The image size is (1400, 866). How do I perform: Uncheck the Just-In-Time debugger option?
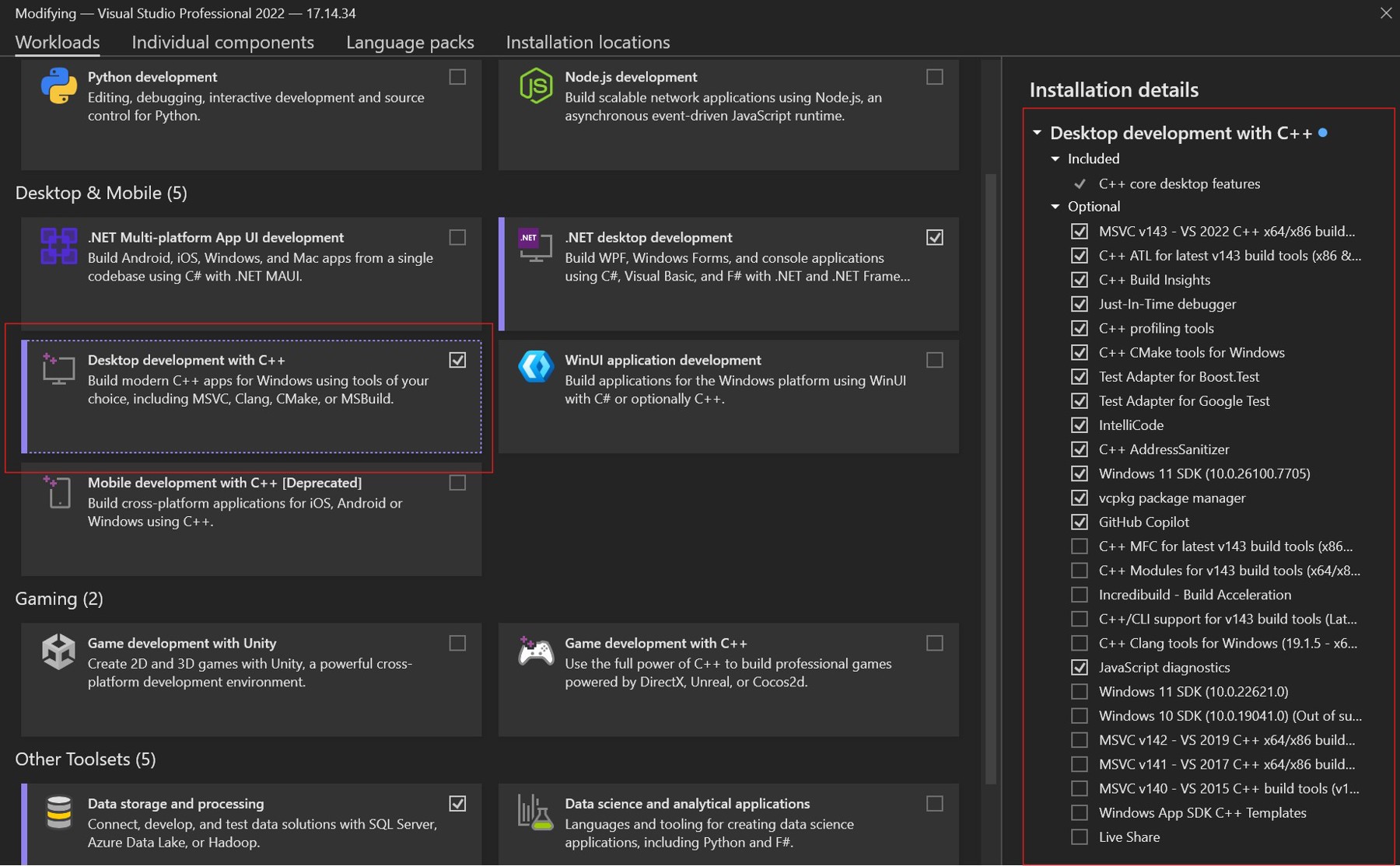1080,304
